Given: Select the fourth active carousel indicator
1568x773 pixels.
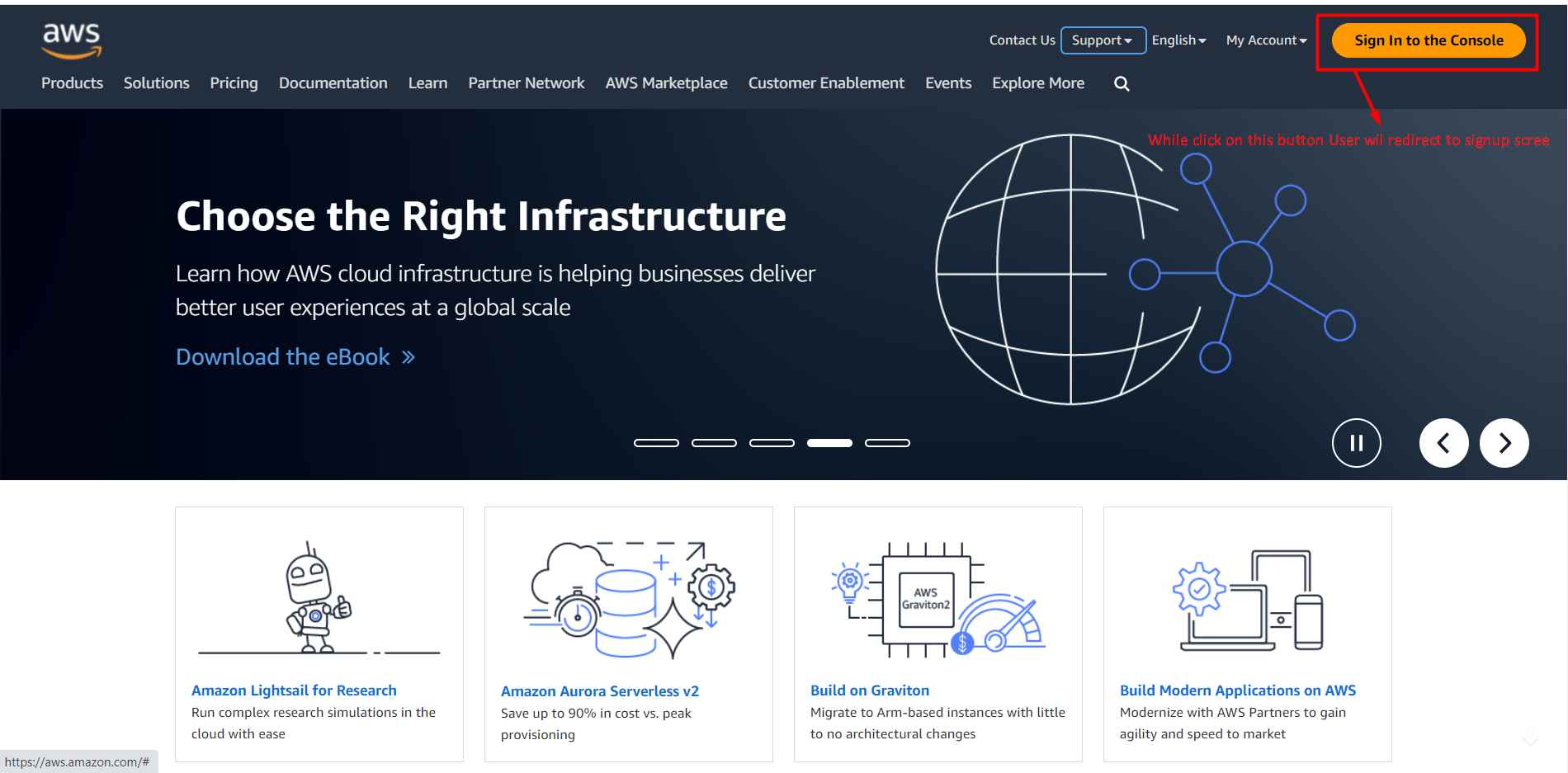Looking at the screenshot, I should point(829,443).
